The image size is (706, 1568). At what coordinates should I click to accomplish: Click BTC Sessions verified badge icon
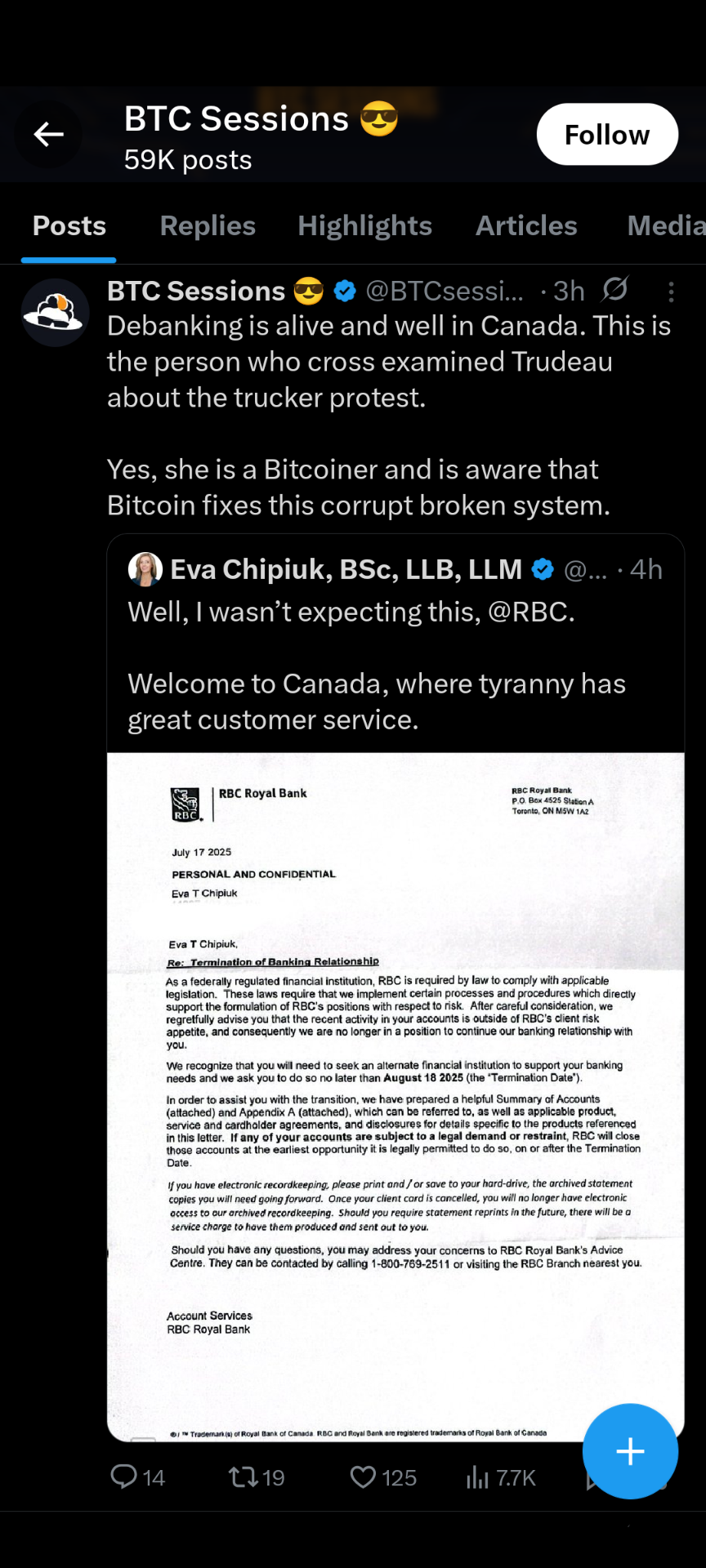pos(345,291)
